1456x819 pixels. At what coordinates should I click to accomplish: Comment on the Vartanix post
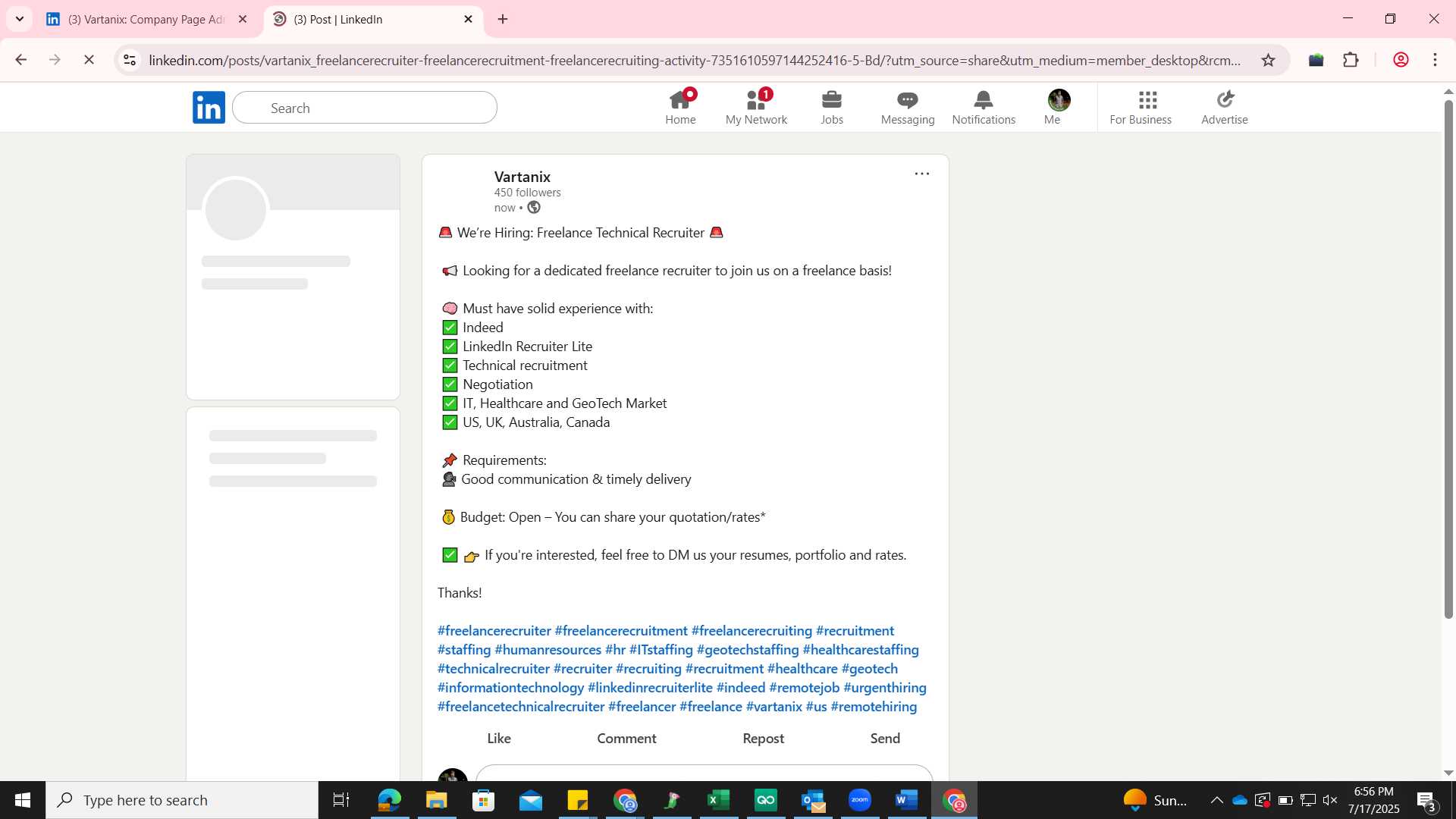[626, 739]
